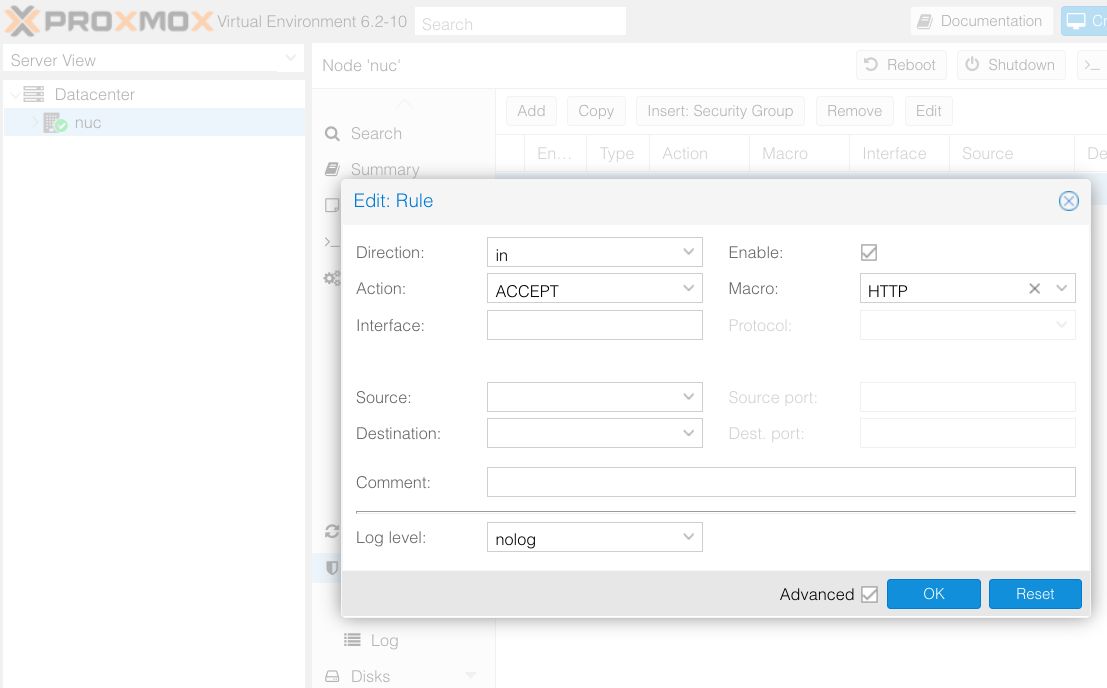
Task: Open the System gear icon in the sidebar
Action: [333, 278]
